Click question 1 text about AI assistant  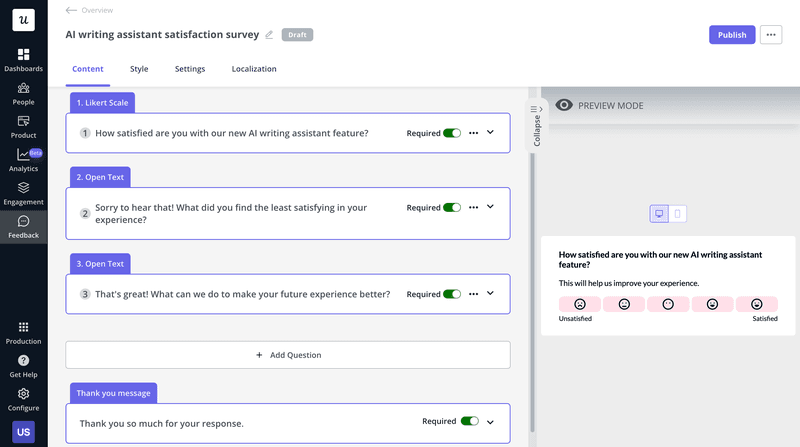coord(232,133)
